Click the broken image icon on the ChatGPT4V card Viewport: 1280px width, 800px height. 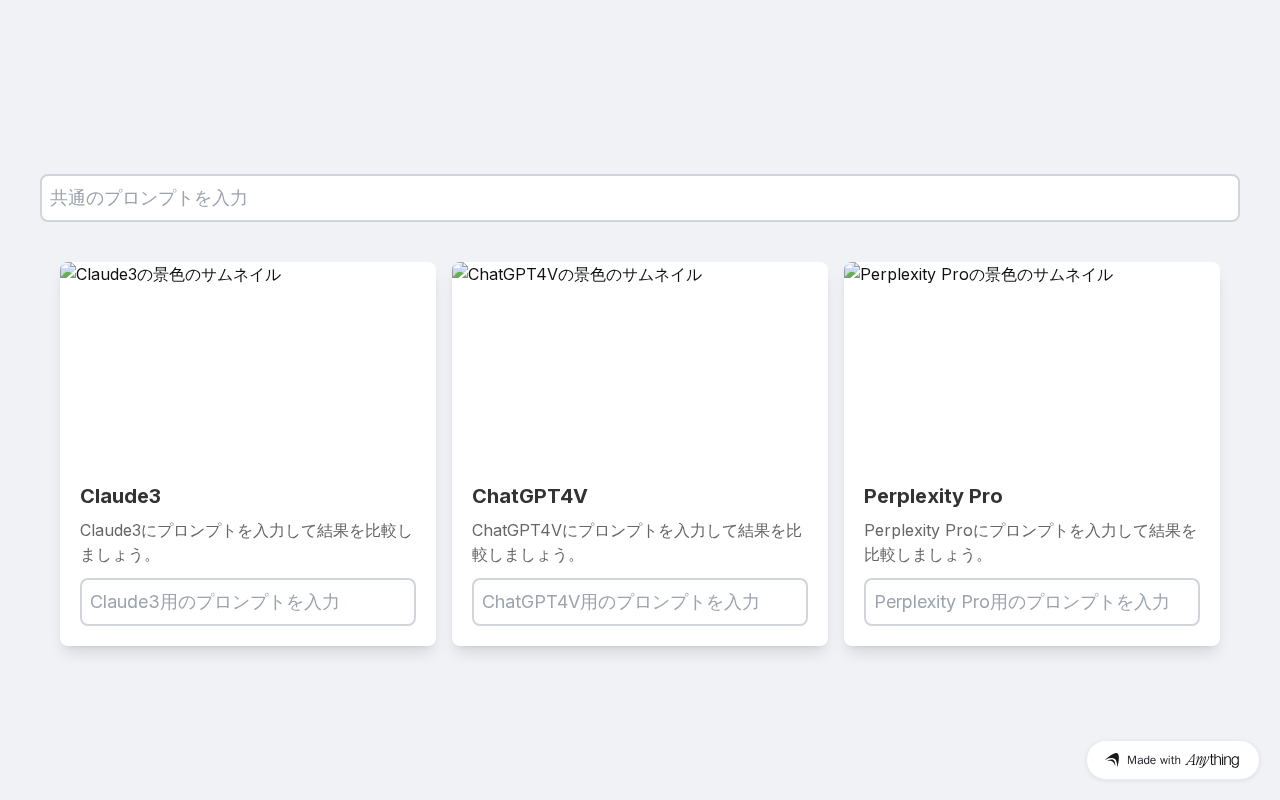460,271
